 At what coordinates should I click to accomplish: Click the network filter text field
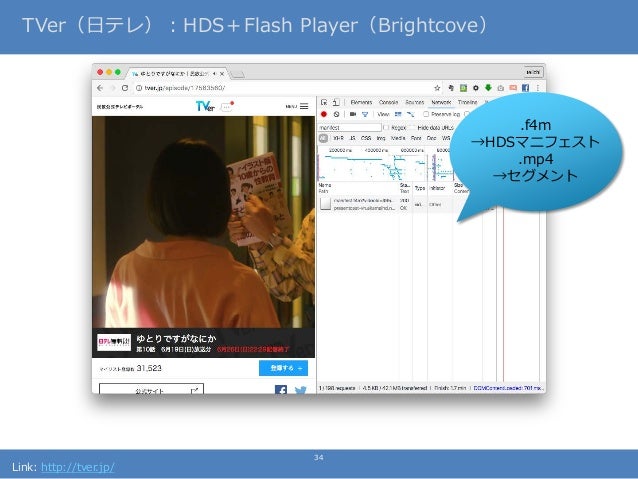coord(349,127)
